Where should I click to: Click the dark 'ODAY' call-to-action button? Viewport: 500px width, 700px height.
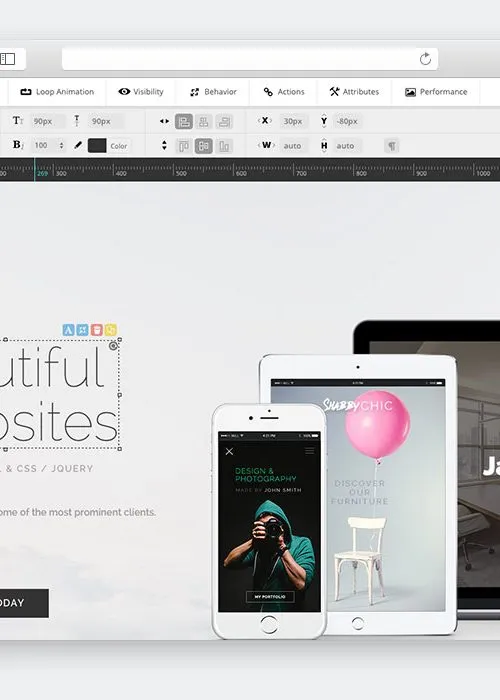pyautogui.click(x=24, y=603)
